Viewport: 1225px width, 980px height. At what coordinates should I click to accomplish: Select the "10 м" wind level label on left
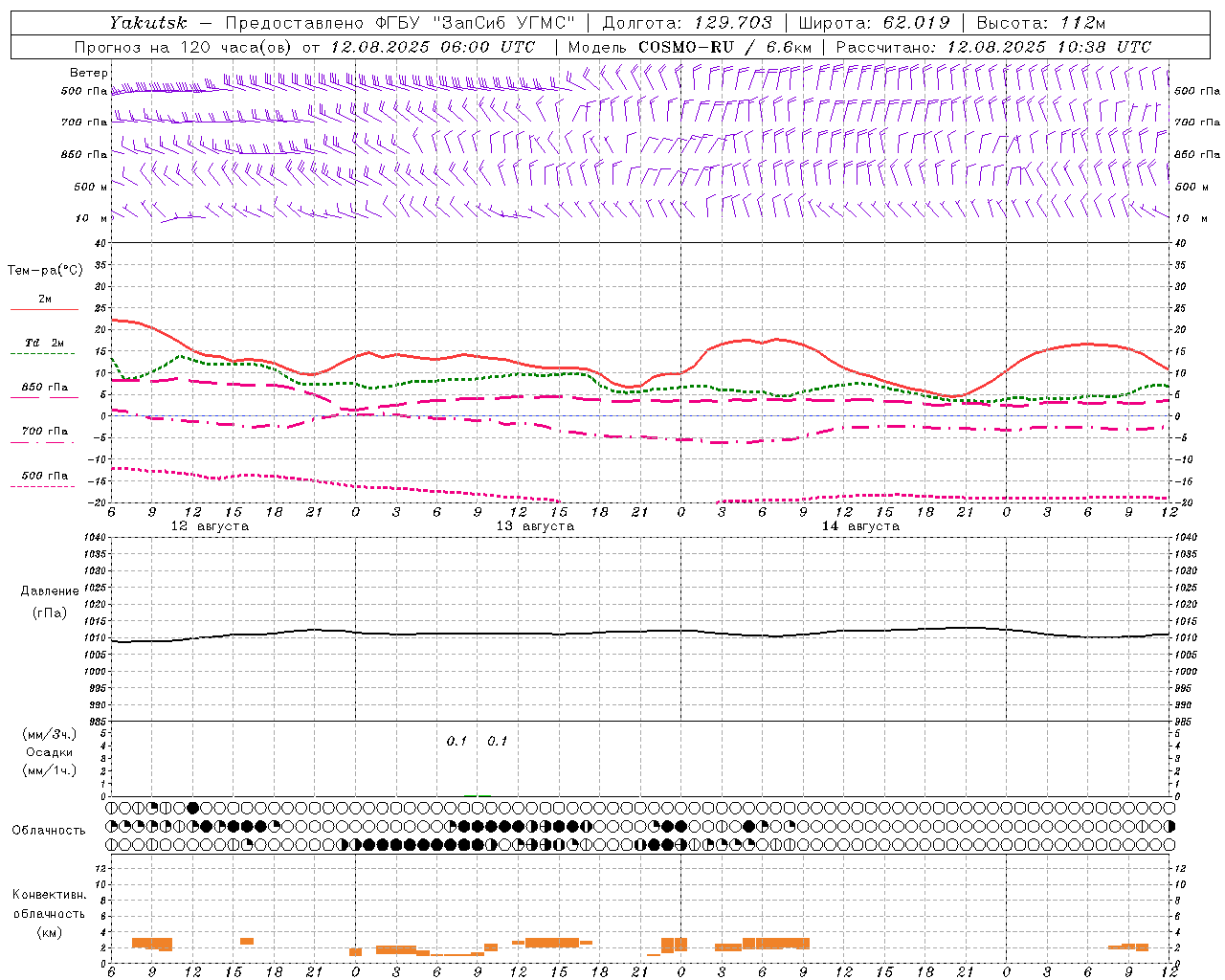click(91, 218)
